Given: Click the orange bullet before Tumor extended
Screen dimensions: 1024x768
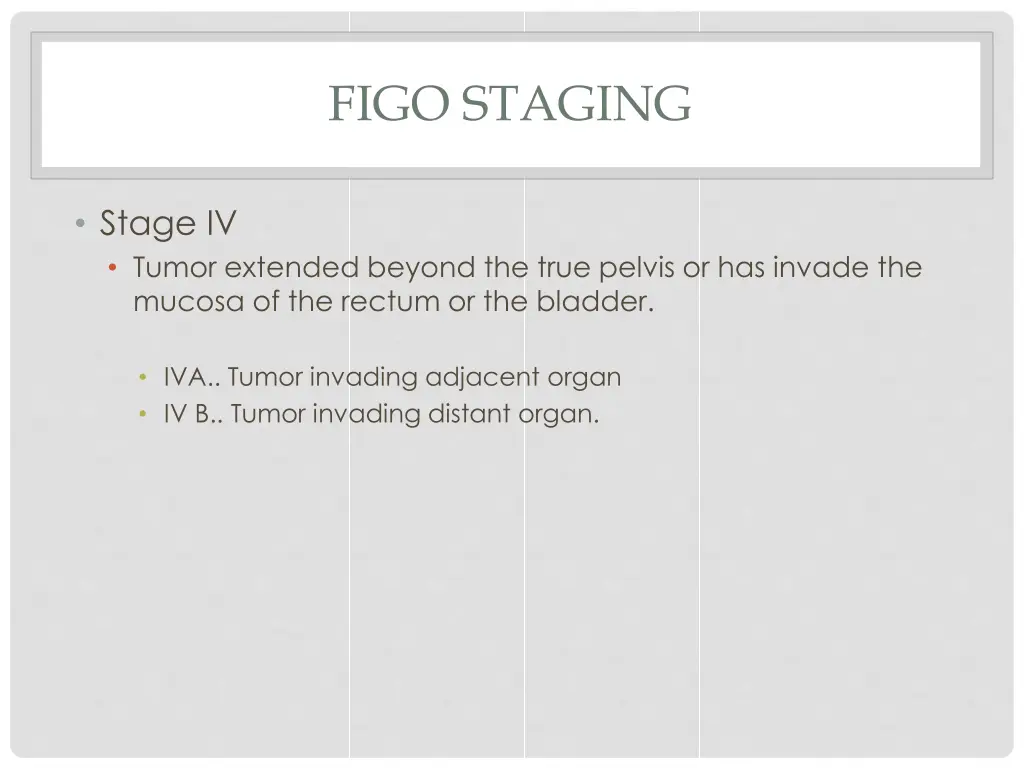Looking at the screenshot, I should click(116, 268).
